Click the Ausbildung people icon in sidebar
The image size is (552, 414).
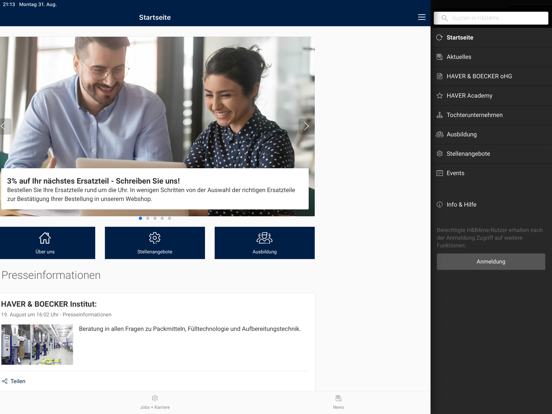pos(439,134)
